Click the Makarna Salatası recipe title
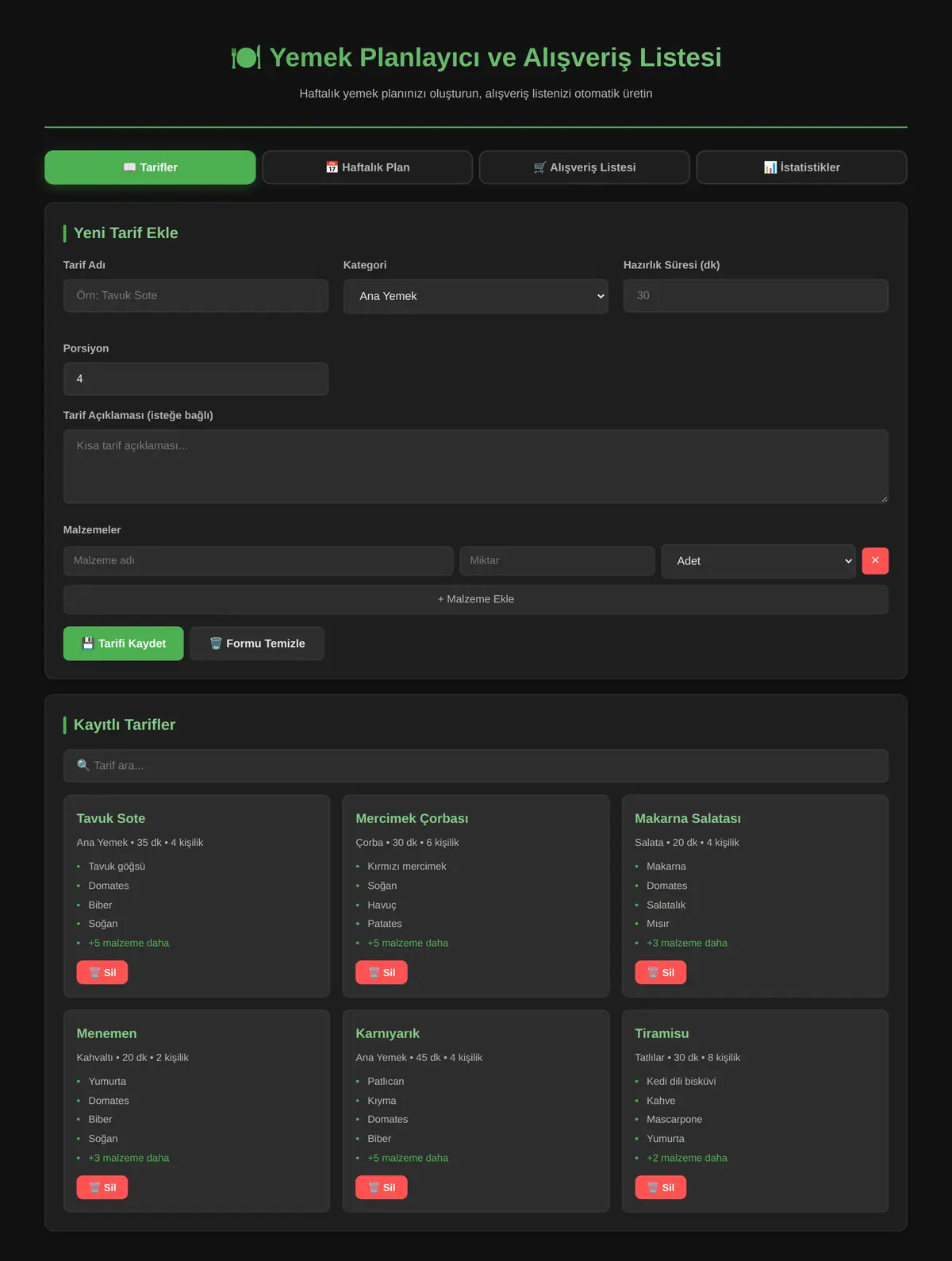This screenshot has width=952, height=1261. point(688,818)
